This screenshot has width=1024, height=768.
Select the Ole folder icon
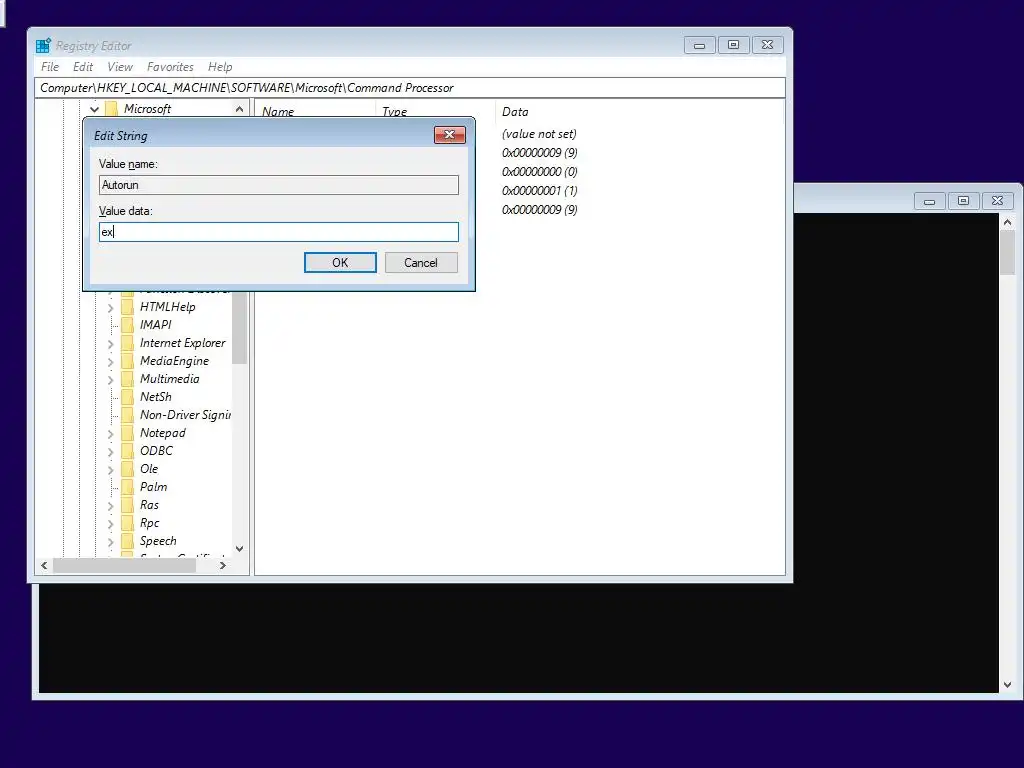[x=127, y=469]
